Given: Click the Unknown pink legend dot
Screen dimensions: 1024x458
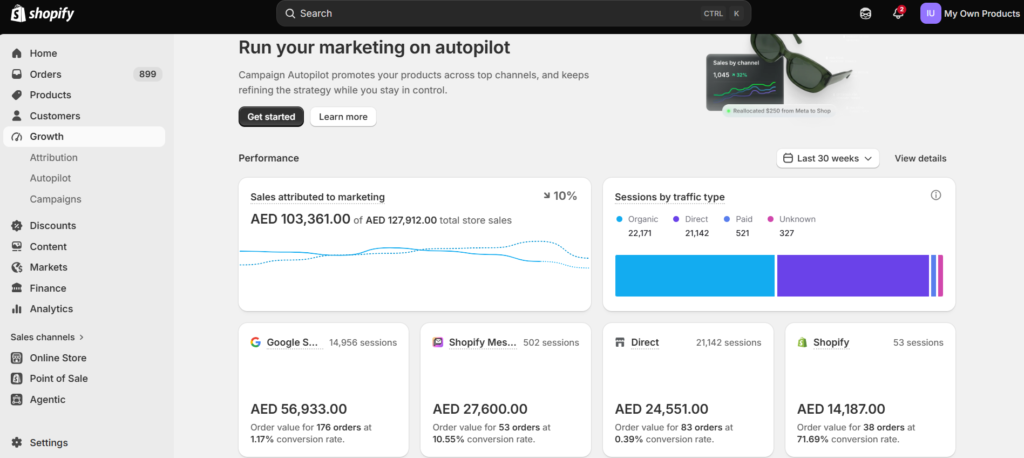Looking at the screenshot, I should (x=770, y=220).
